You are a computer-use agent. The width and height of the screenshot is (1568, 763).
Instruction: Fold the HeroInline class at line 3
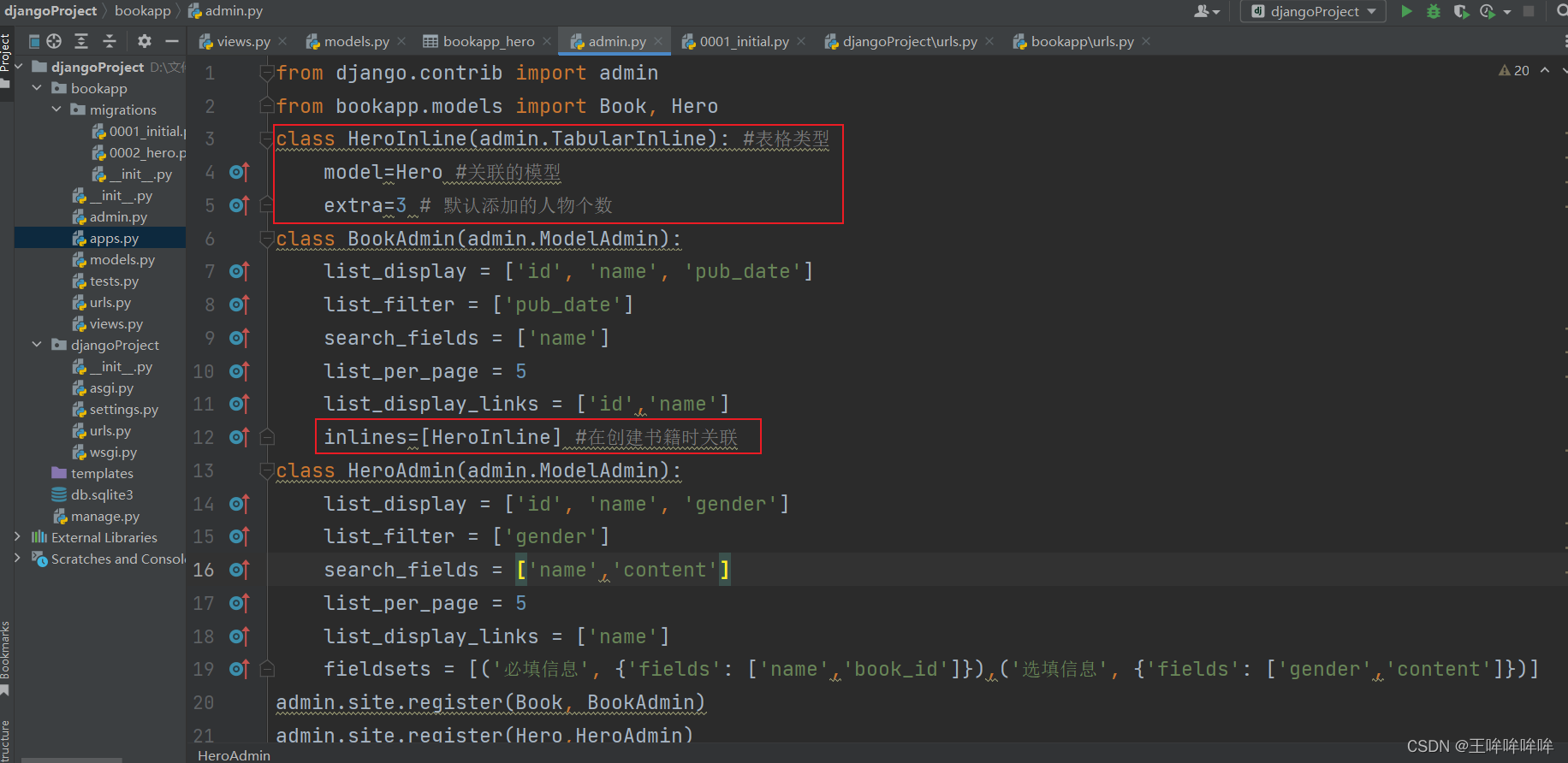point(267,139)
